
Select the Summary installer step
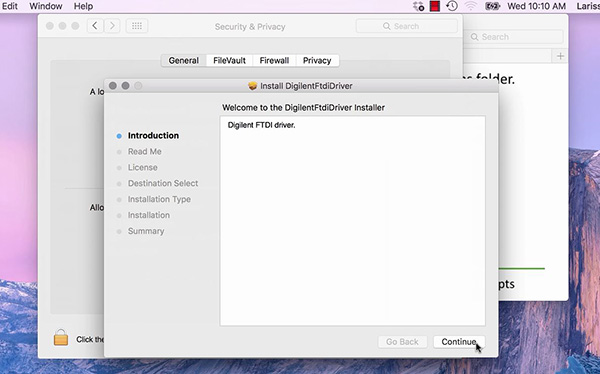point(146,231)
